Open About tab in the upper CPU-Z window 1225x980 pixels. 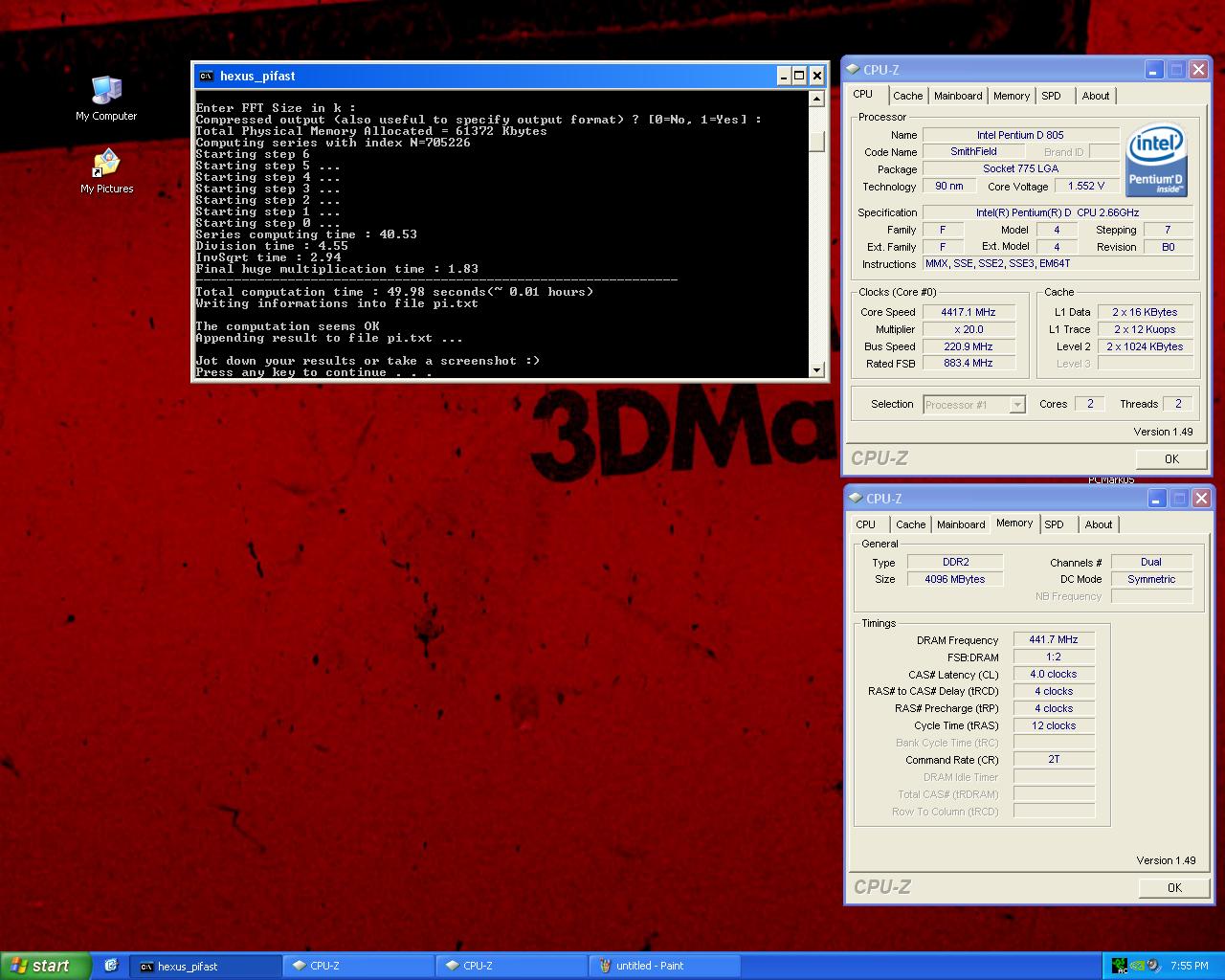click(1096, 96)
